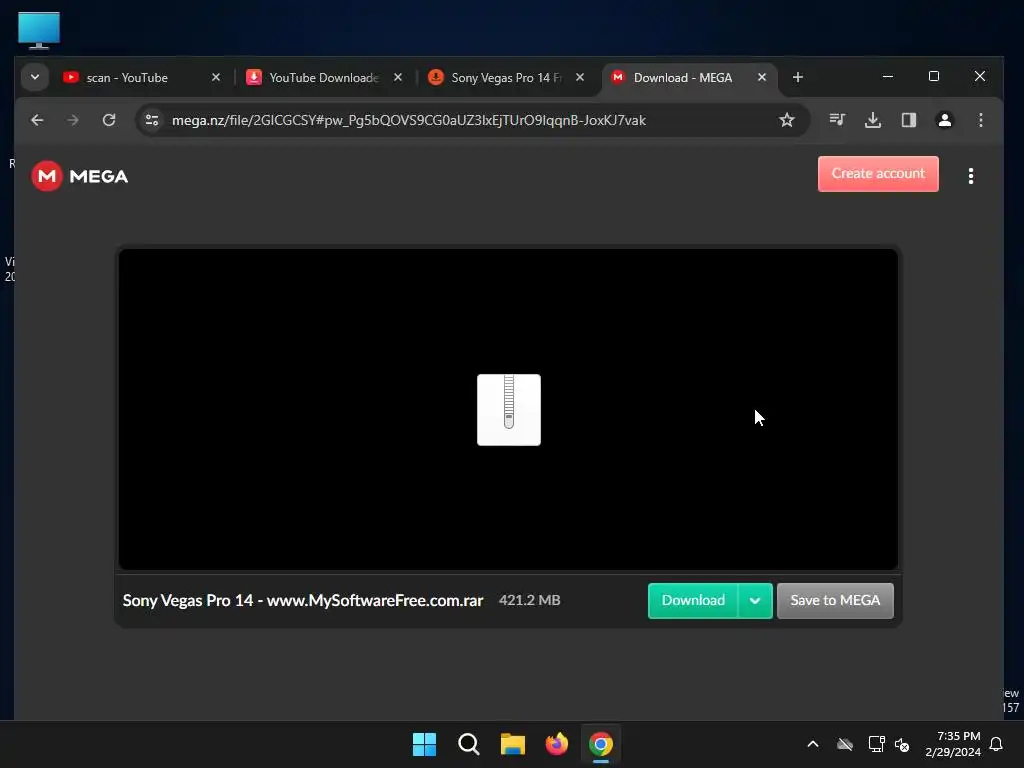The image size is (1024, 768).
Task: Click the file name Sony Vegas Pro 14 rar
Action: coord(303,600)
